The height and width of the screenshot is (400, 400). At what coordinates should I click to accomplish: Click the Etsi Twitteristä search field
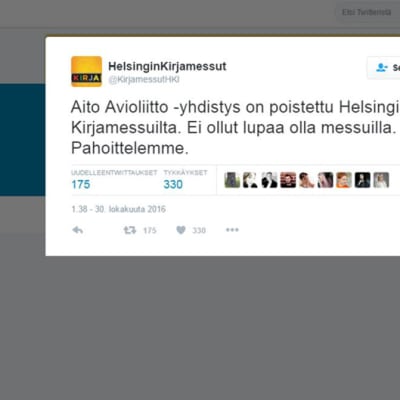click(x=367, y=13)
